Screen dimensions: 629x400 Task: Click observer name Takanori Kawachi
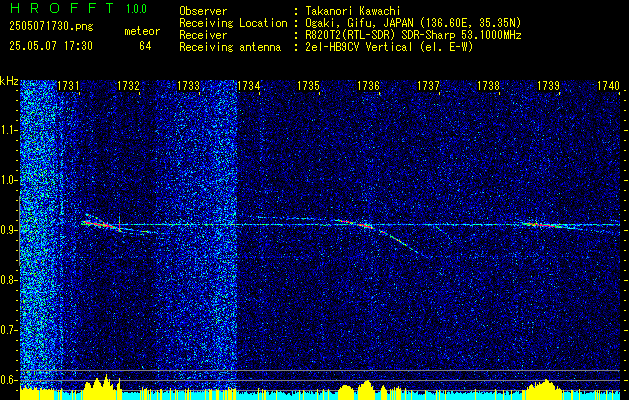353,11
